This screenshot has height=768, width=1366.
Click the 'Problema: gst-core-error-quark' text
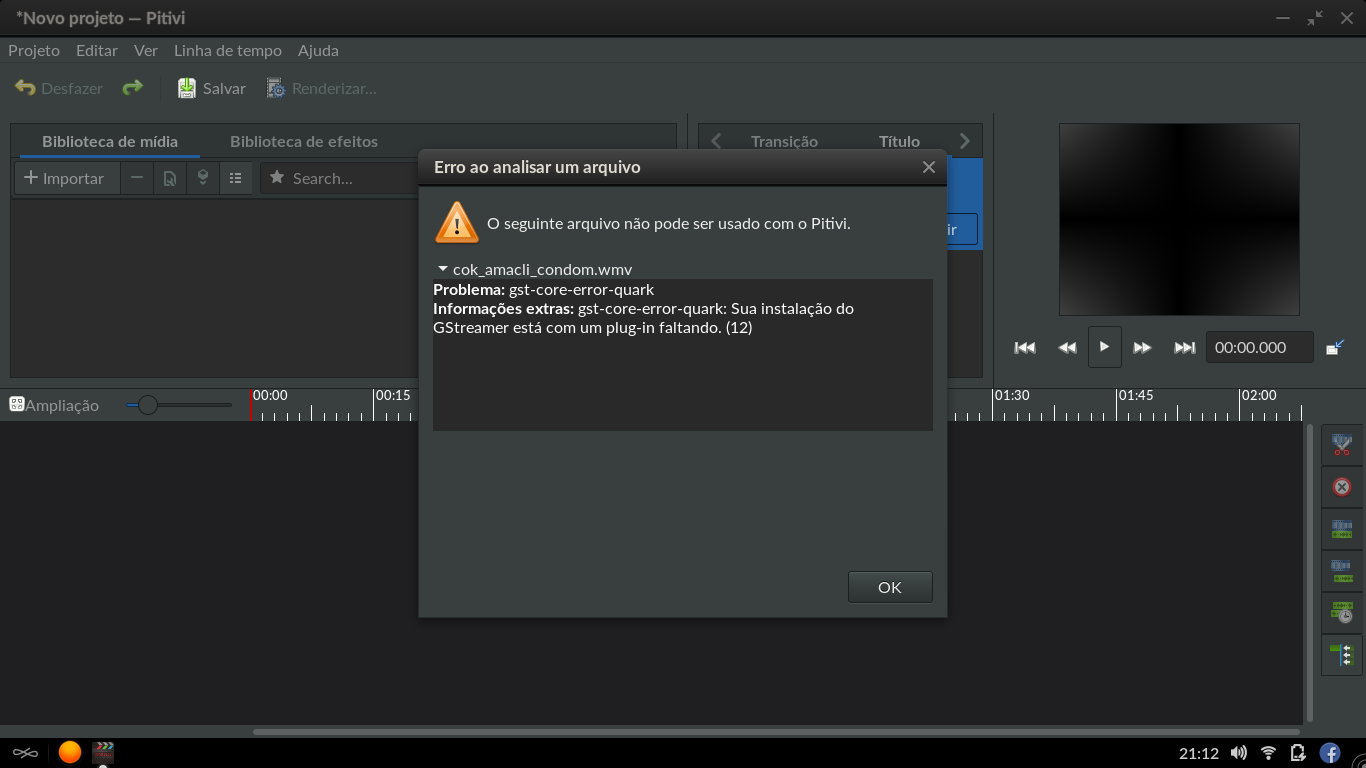(x=543, y=289)
